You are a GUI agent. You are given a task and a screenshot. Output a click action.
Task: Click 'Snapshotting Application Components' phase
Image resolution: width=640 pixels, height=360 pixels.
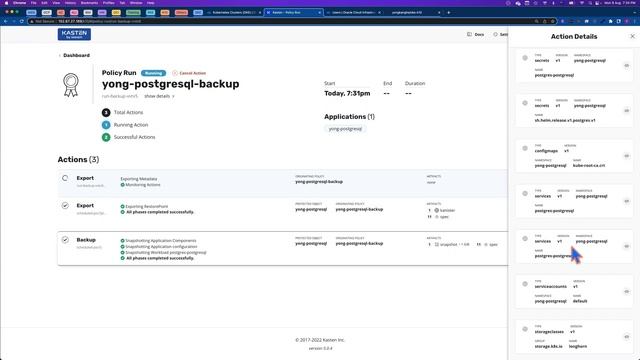(161, 241)
